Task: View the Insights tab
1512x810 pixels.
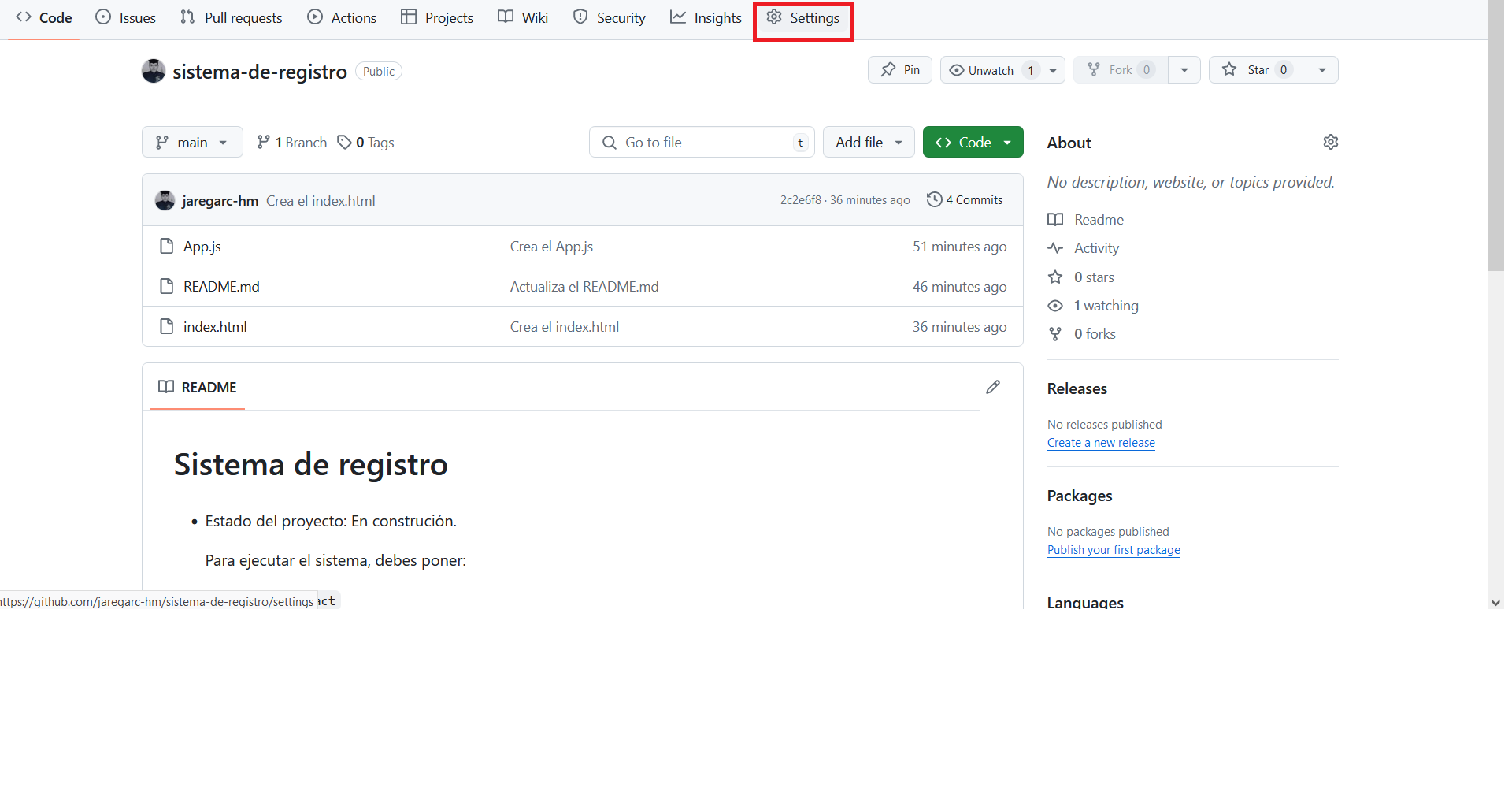Action: (706, 17)
